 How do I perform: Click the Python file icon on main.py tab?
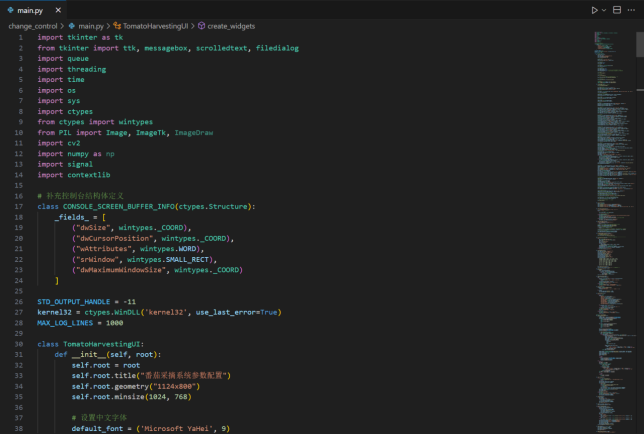pyautogui.click(x=11, y=10)
